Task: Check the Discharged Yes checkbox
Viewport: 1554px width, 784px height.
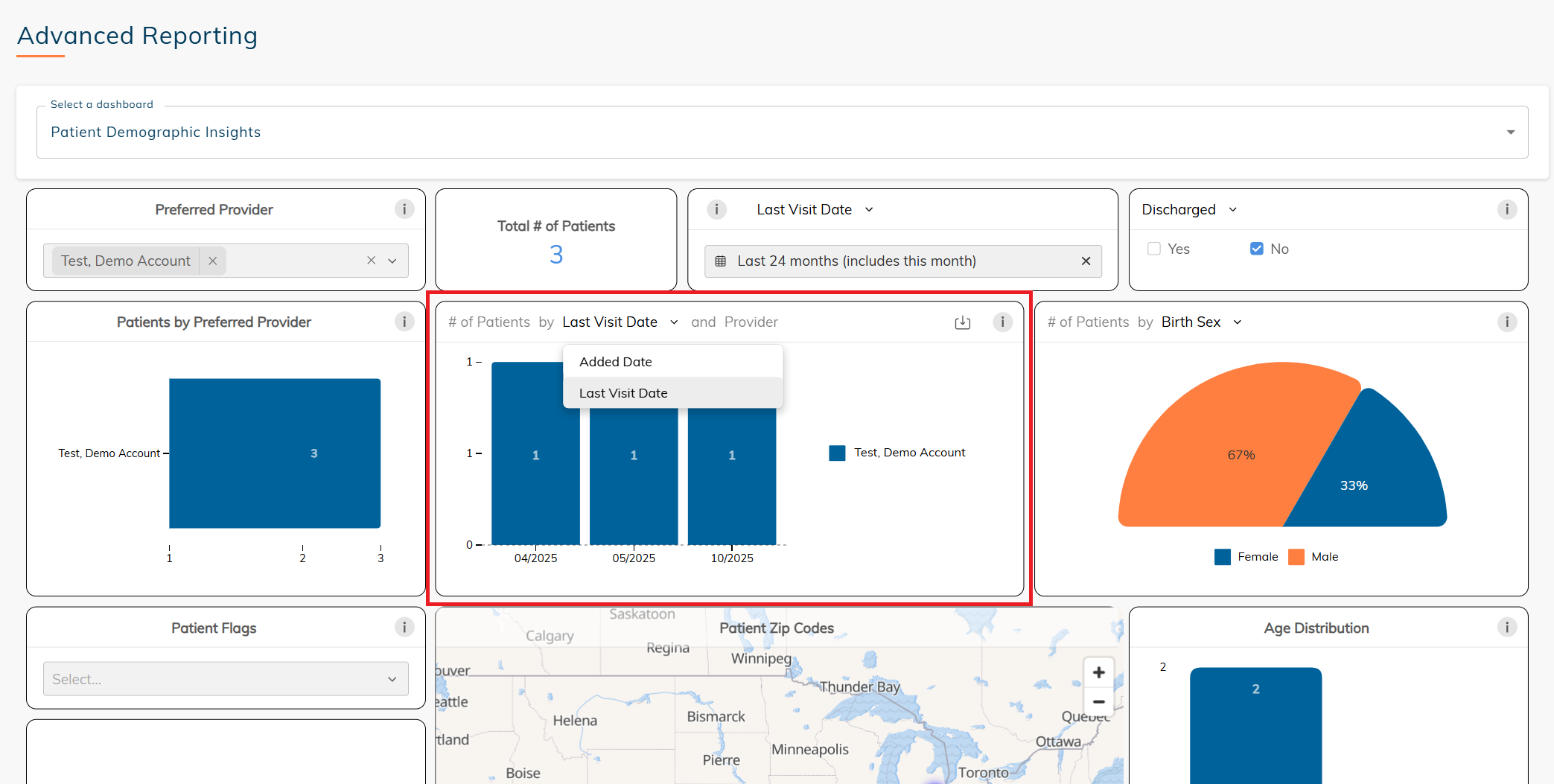Action: pos(1154,249)
